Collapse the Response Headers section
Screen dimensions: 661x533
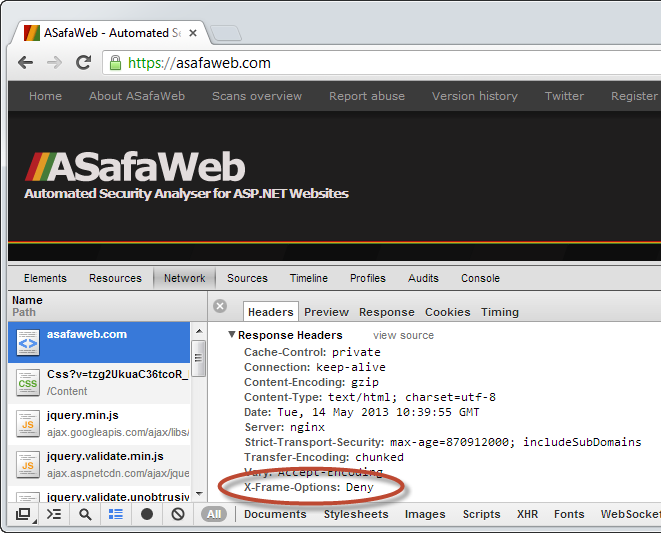click(x=231, y=334)
